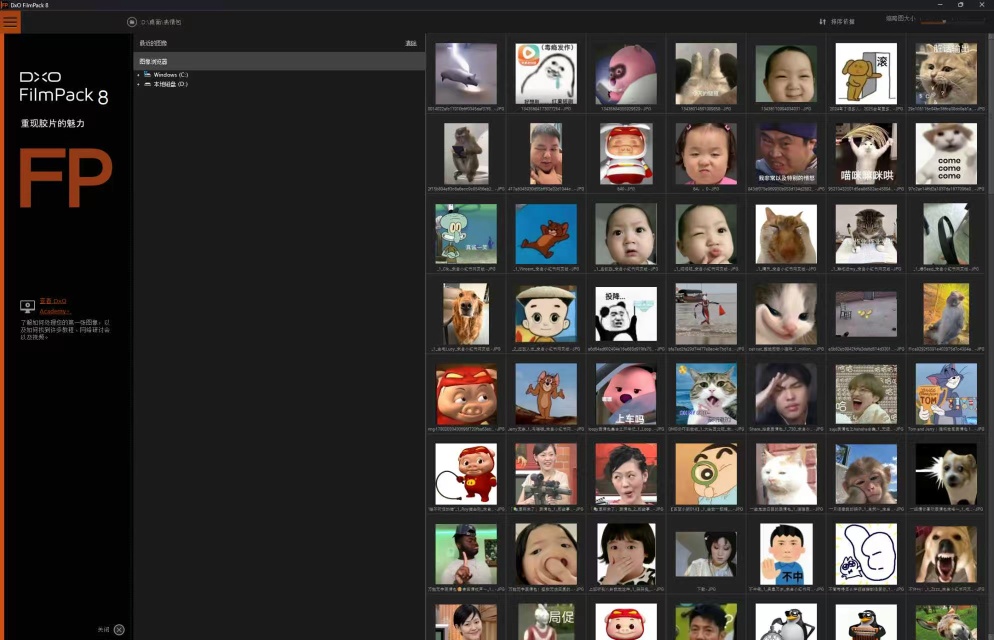
Task: Open the barking dog teeth thumbnail
Action: pyautogui.click(x=946, y=554)
